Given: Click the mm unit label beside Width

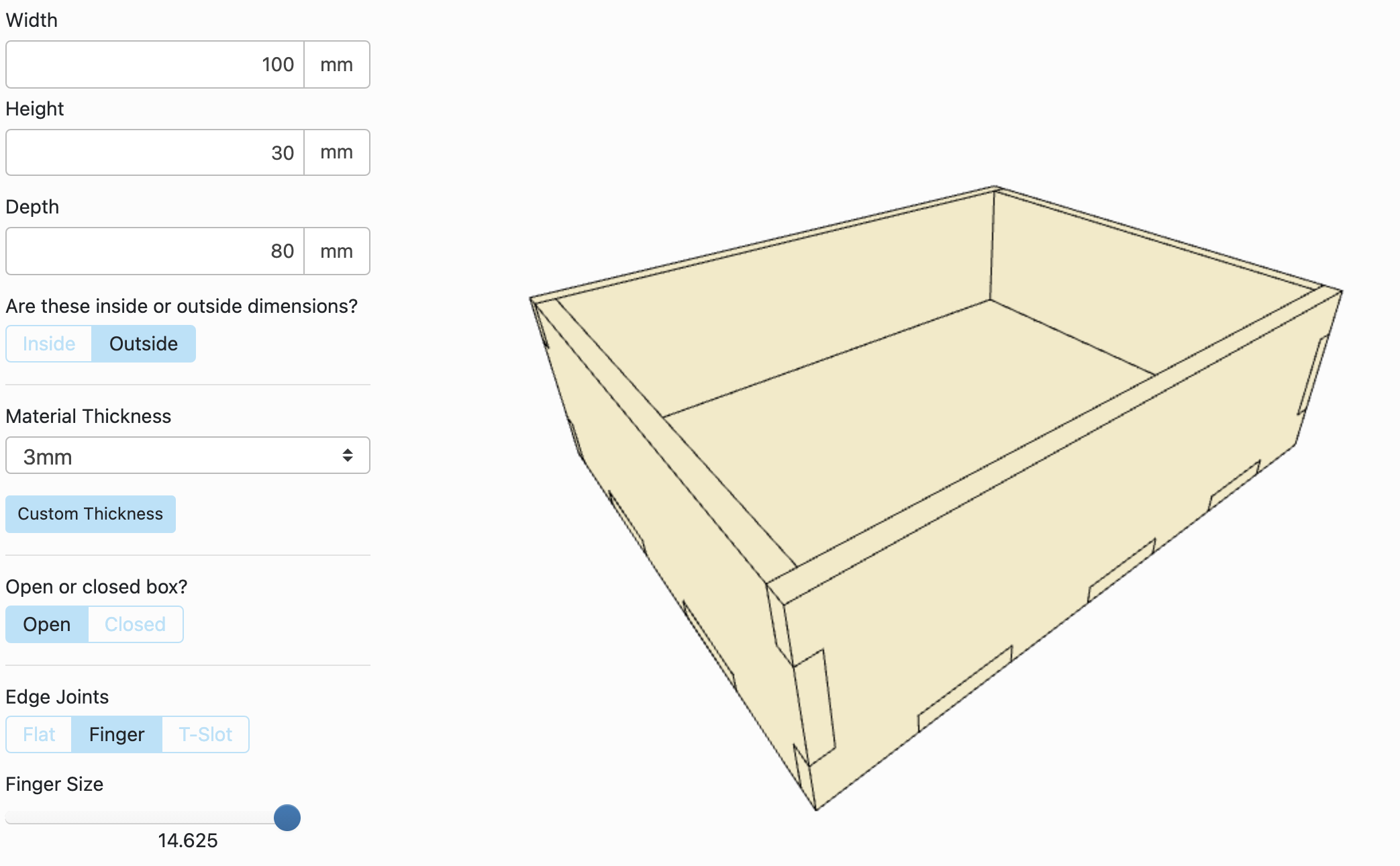Looking at the screenshot, I should tap(337, 64).
